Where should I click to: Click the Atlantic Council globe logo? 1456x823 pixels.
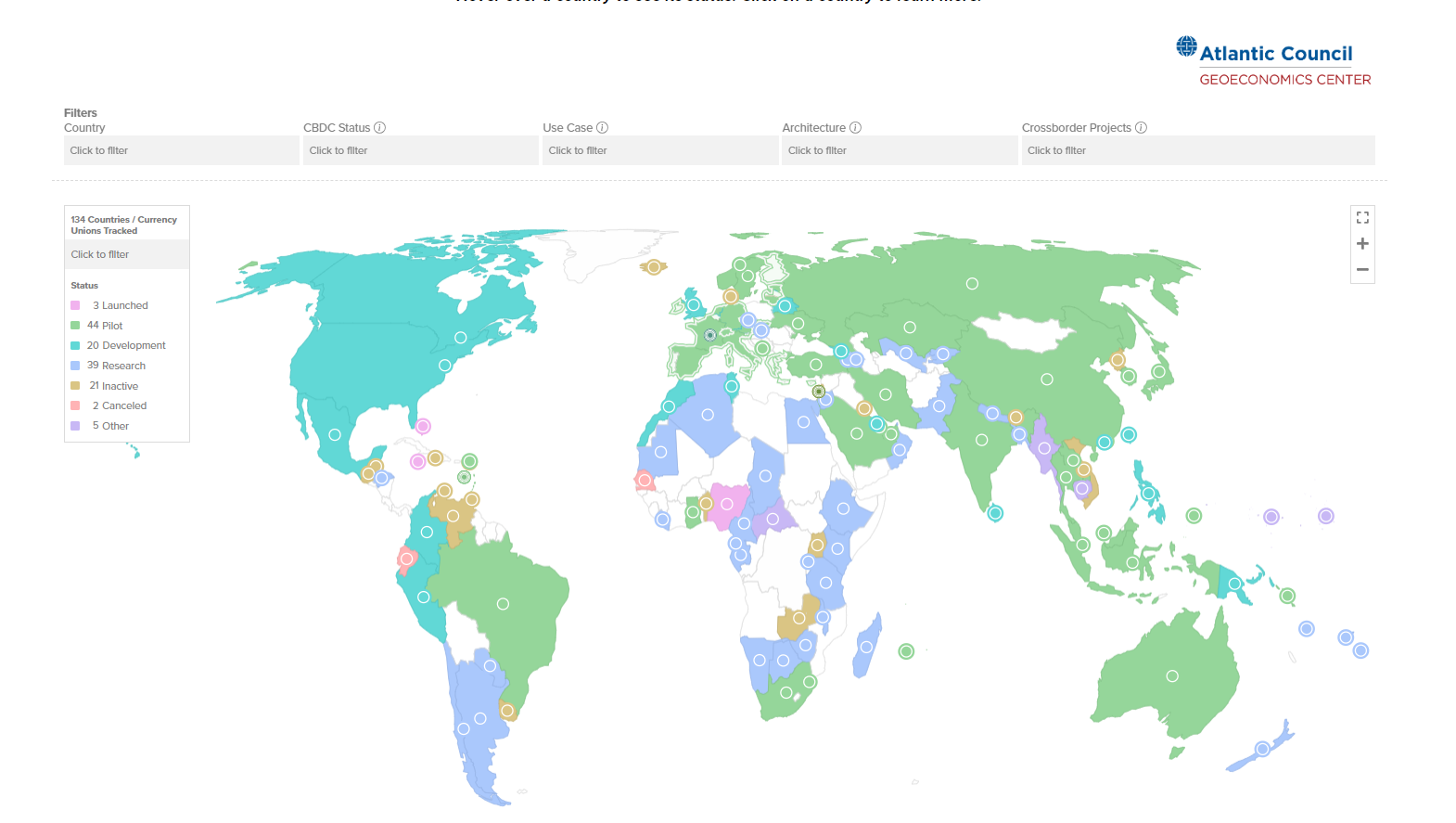click(x=1186, y=46)
